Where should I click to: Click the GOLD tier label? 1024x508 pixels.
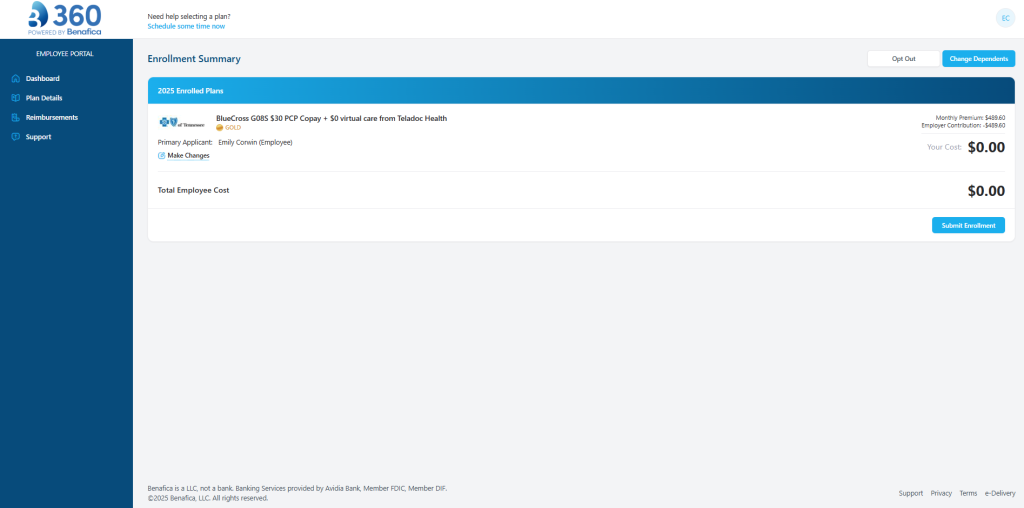pos(233,128)
